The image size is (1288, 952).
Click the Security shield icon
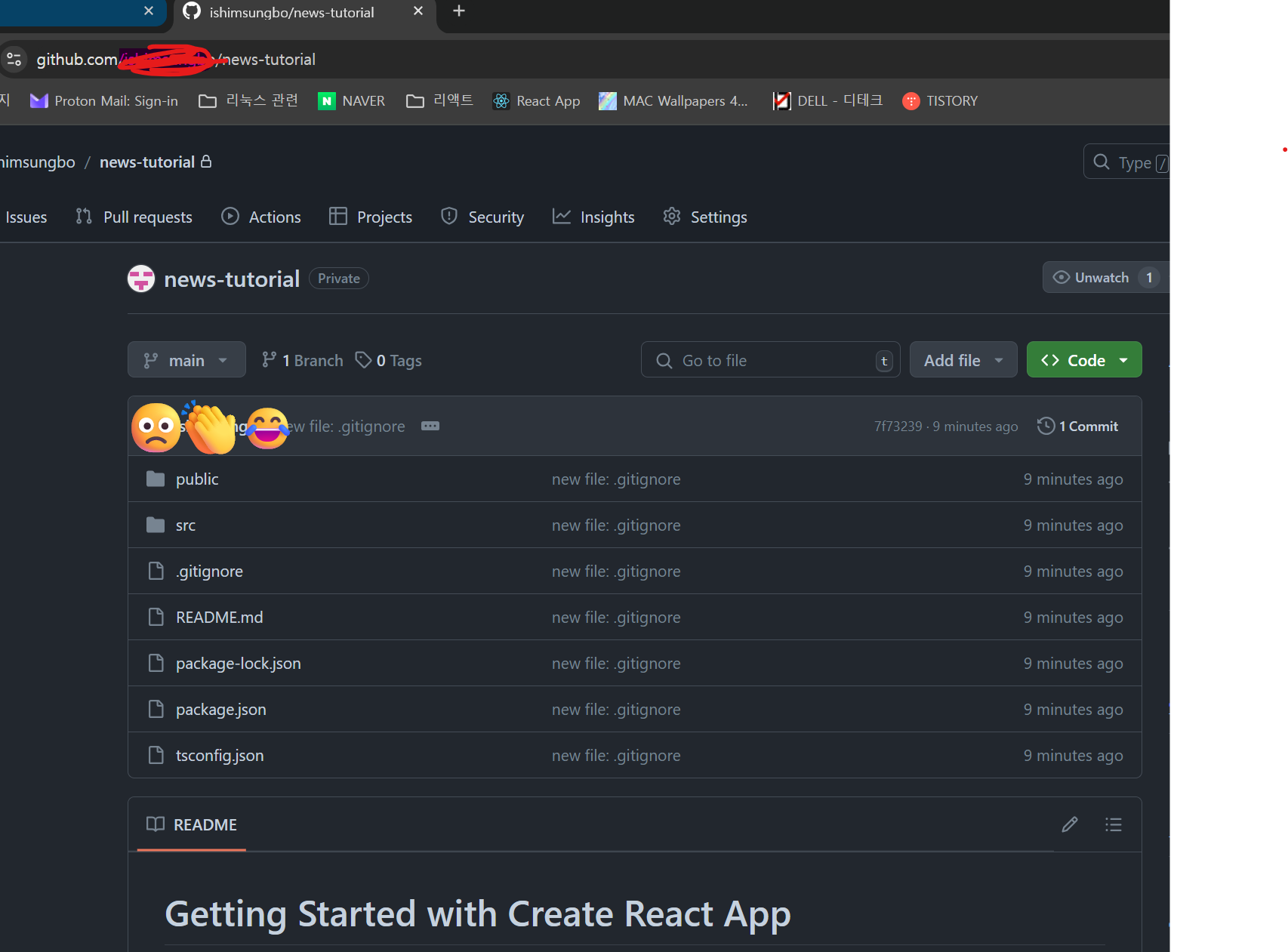click(449, 217)
